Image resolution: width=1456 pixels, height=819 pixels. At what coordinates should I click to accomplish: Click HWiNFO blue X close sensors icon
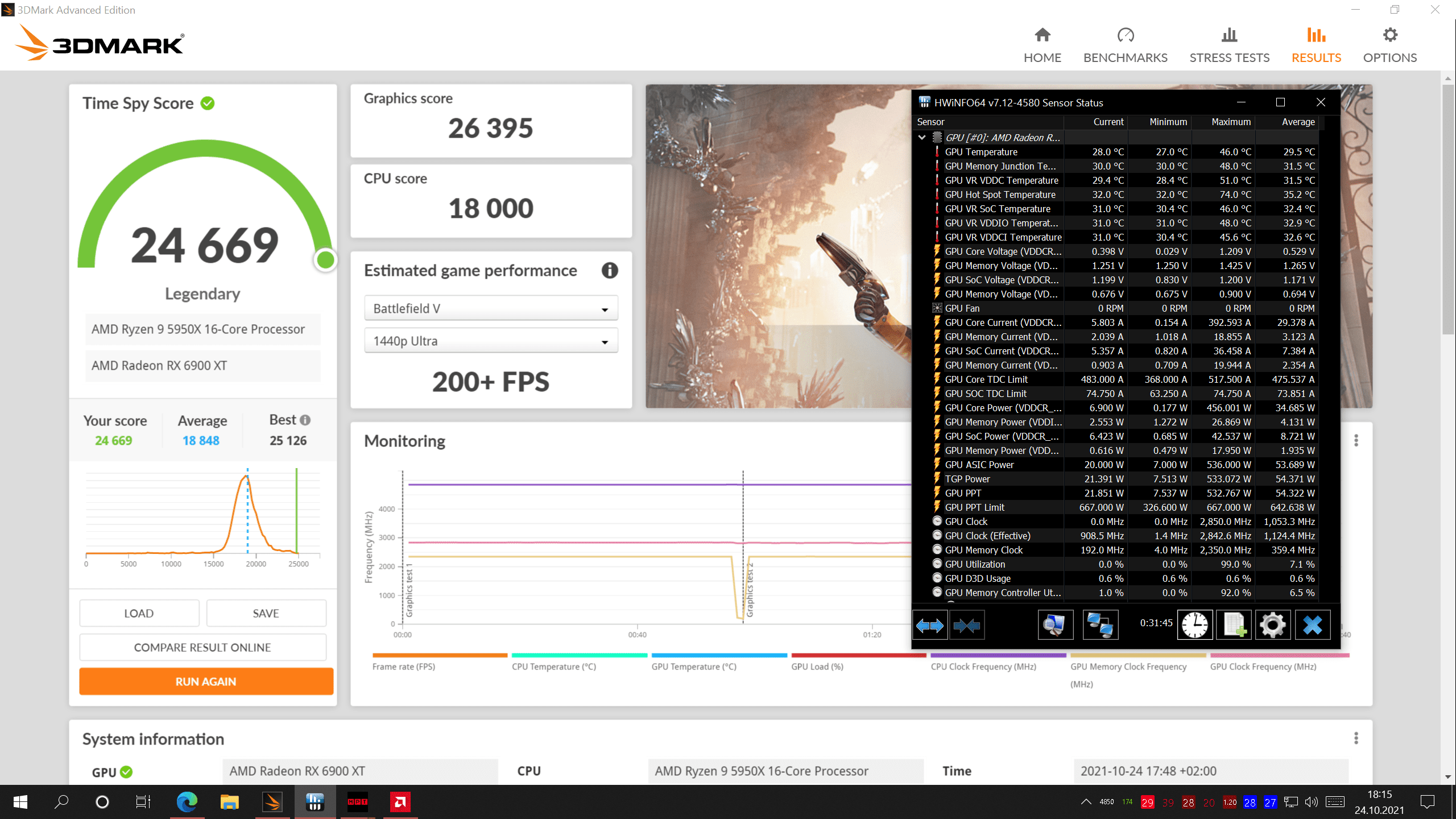(x=1312, y=625)
